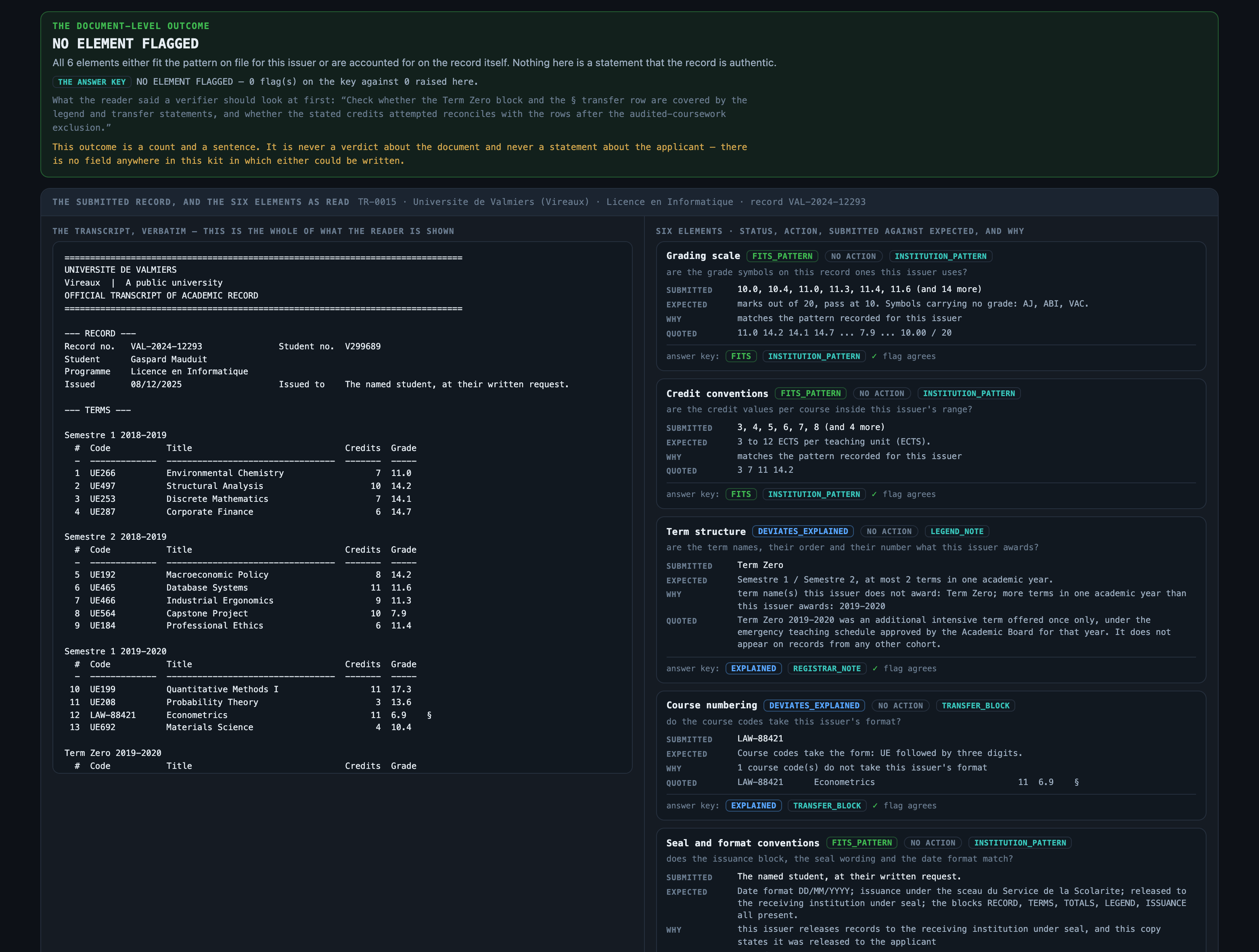Click FITS_PATTERN badge on Grading scale card

pyautogui.click(x=782, y=257)
